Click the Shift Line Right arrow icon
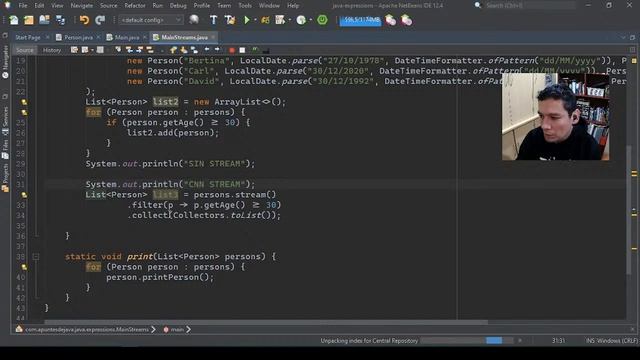Viewport: 640px width, 360px height. coord(217,50)
